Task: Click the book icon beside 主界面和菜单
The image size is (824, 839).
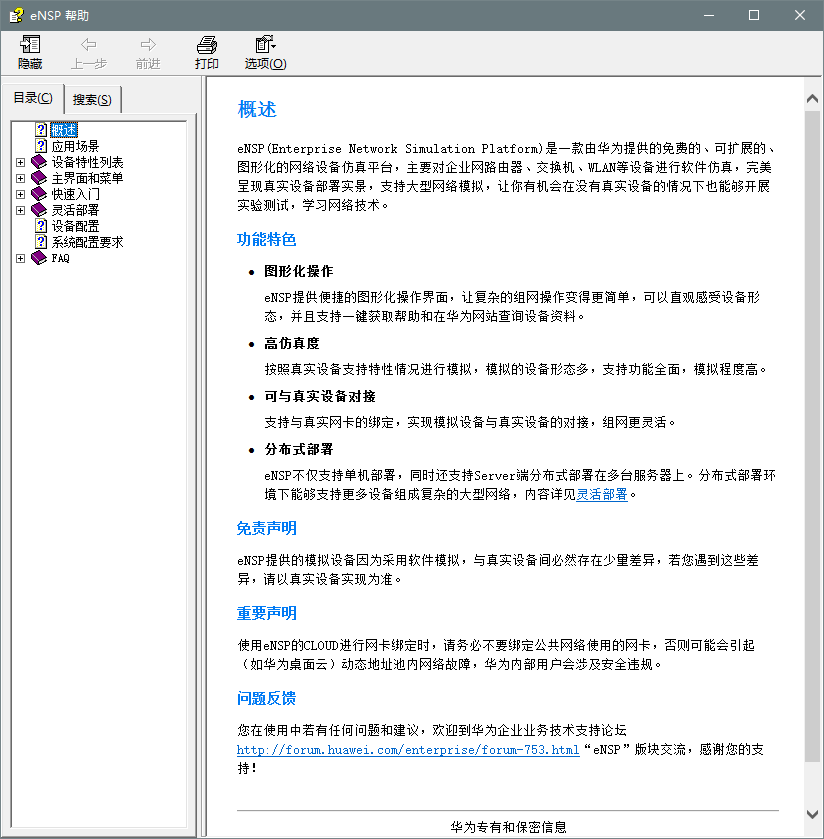Action: [x=39, y=178]
